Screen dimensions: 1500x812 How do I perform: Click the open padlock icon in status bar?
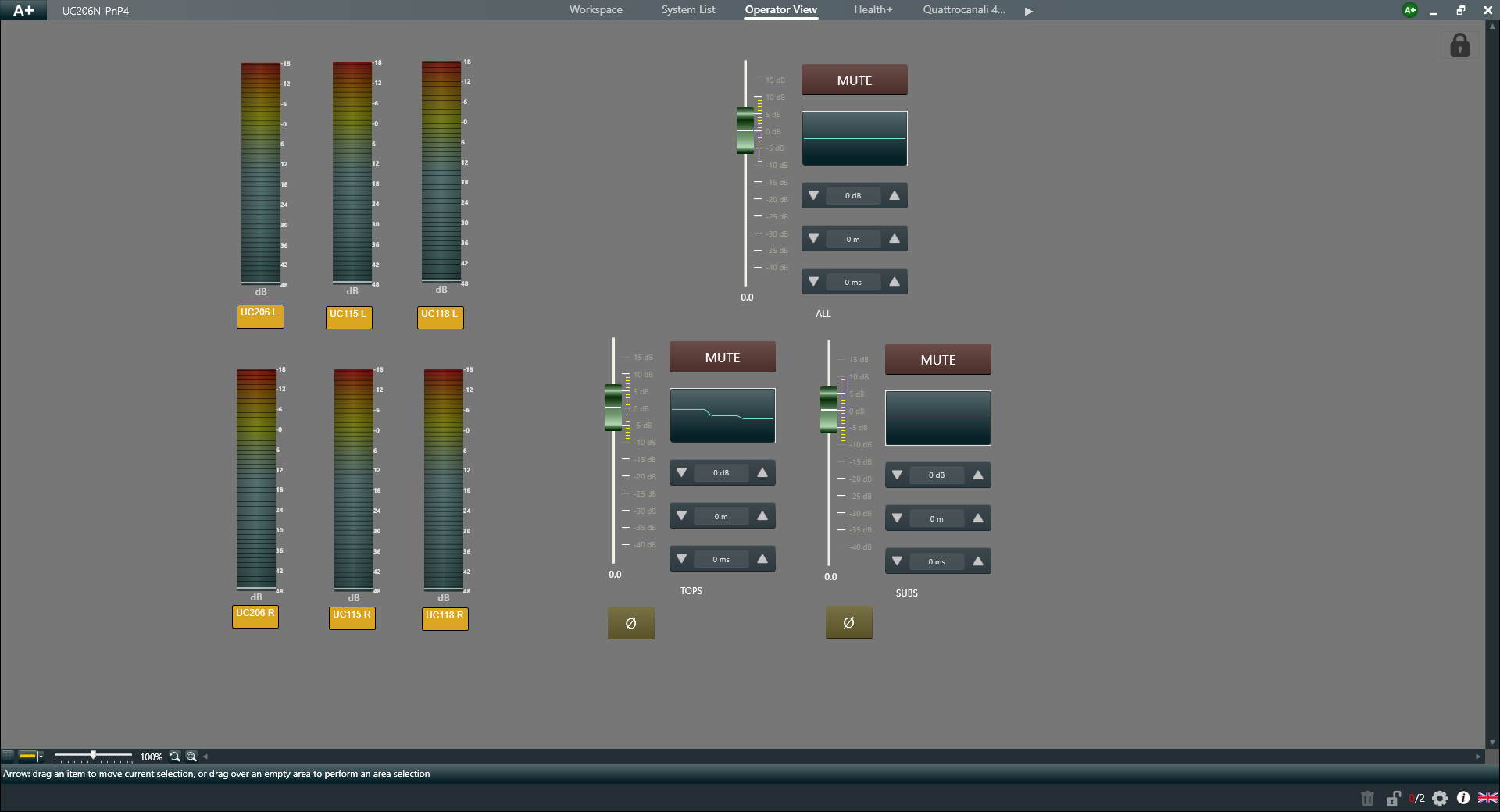(1393, 798)
